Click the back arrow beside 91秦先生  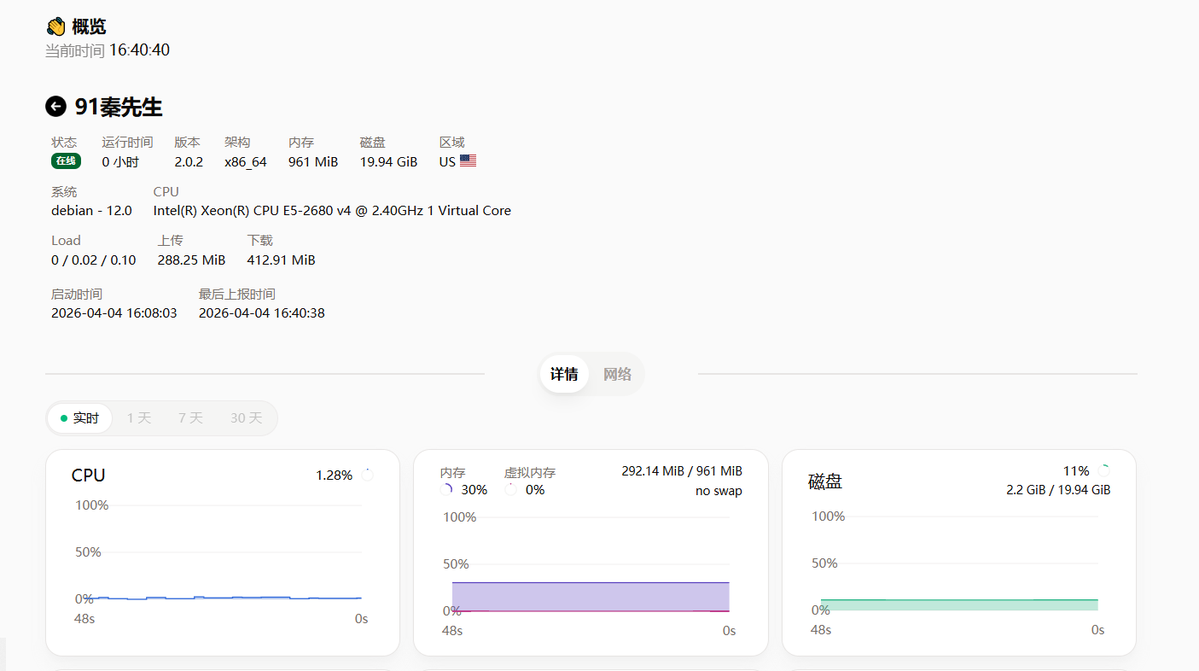pos(55,106)
